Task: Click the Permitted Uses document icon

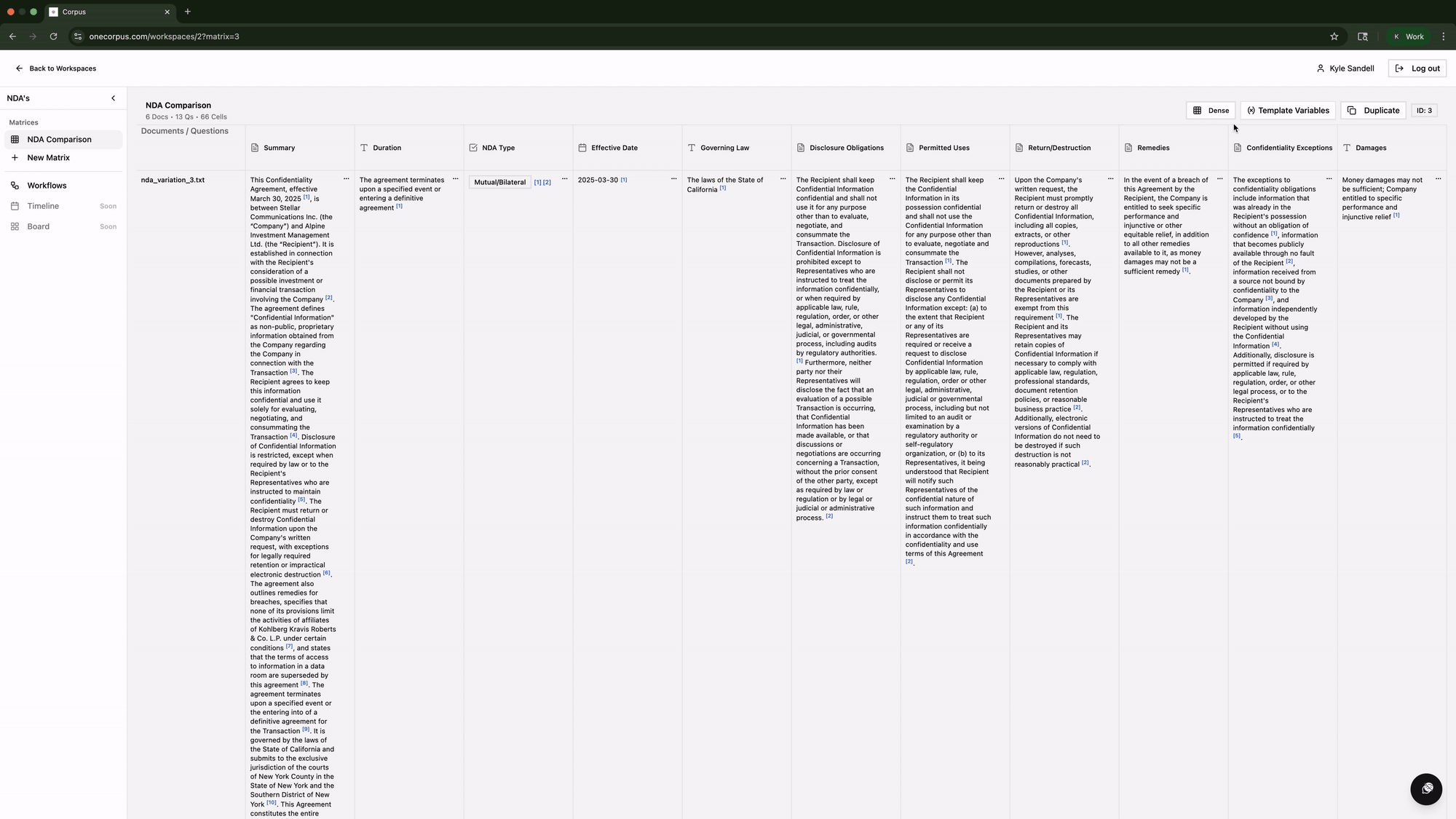Action: click(x=910, y=148)
